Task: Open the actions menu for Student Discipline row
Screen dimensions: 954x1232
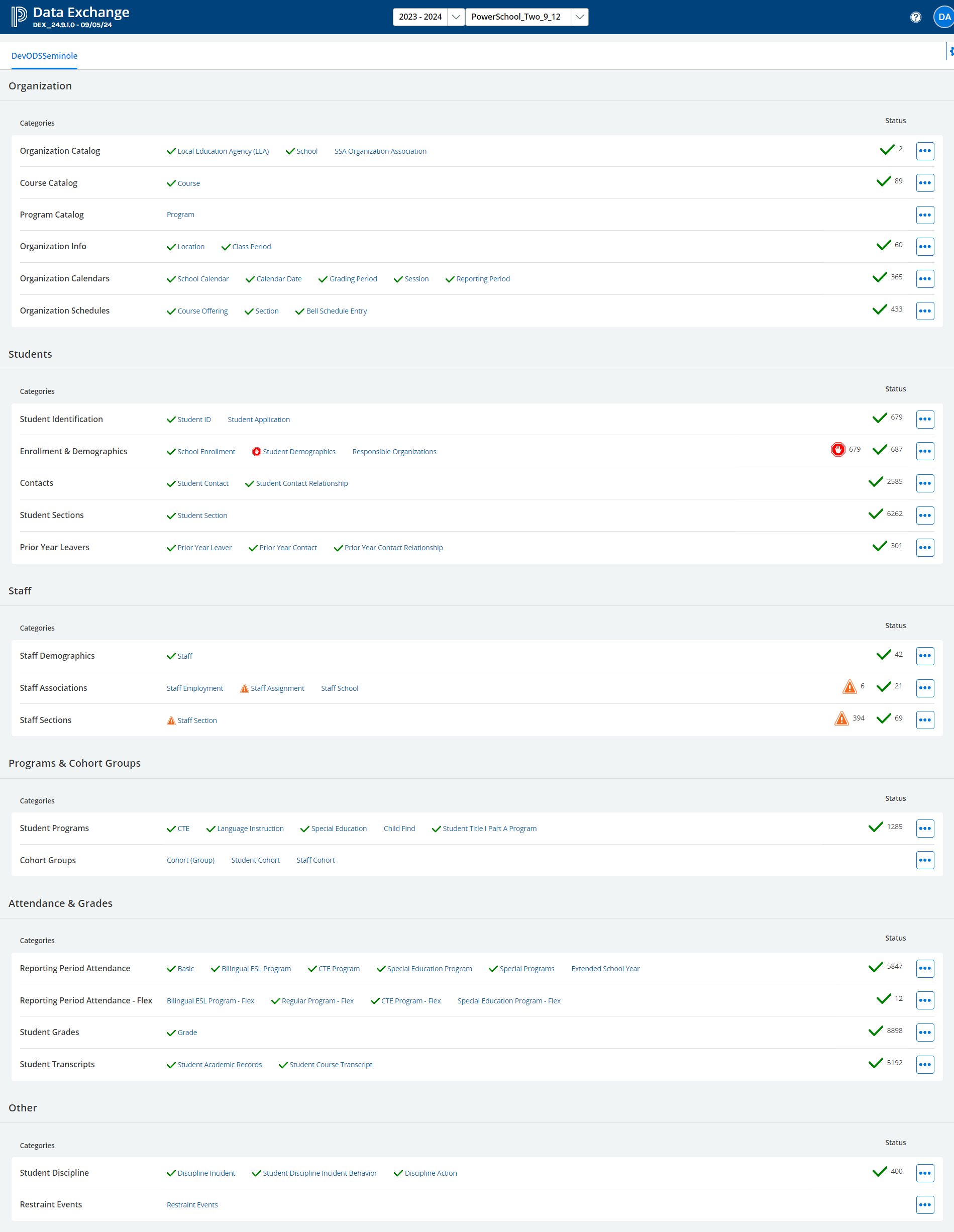Action: click(x=925, y=1173)
